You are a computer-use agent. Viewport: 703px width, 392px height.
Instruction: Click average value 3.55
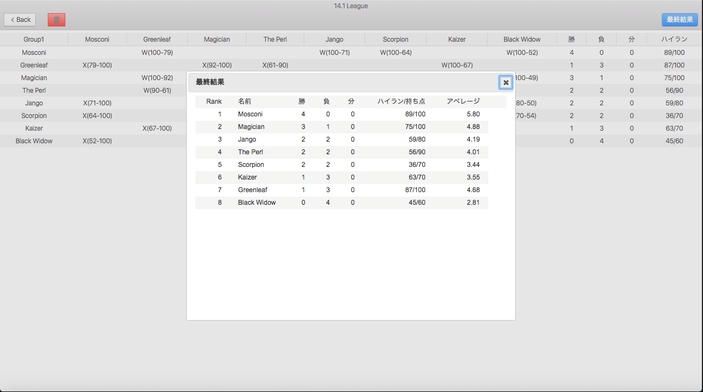[473, 177]
